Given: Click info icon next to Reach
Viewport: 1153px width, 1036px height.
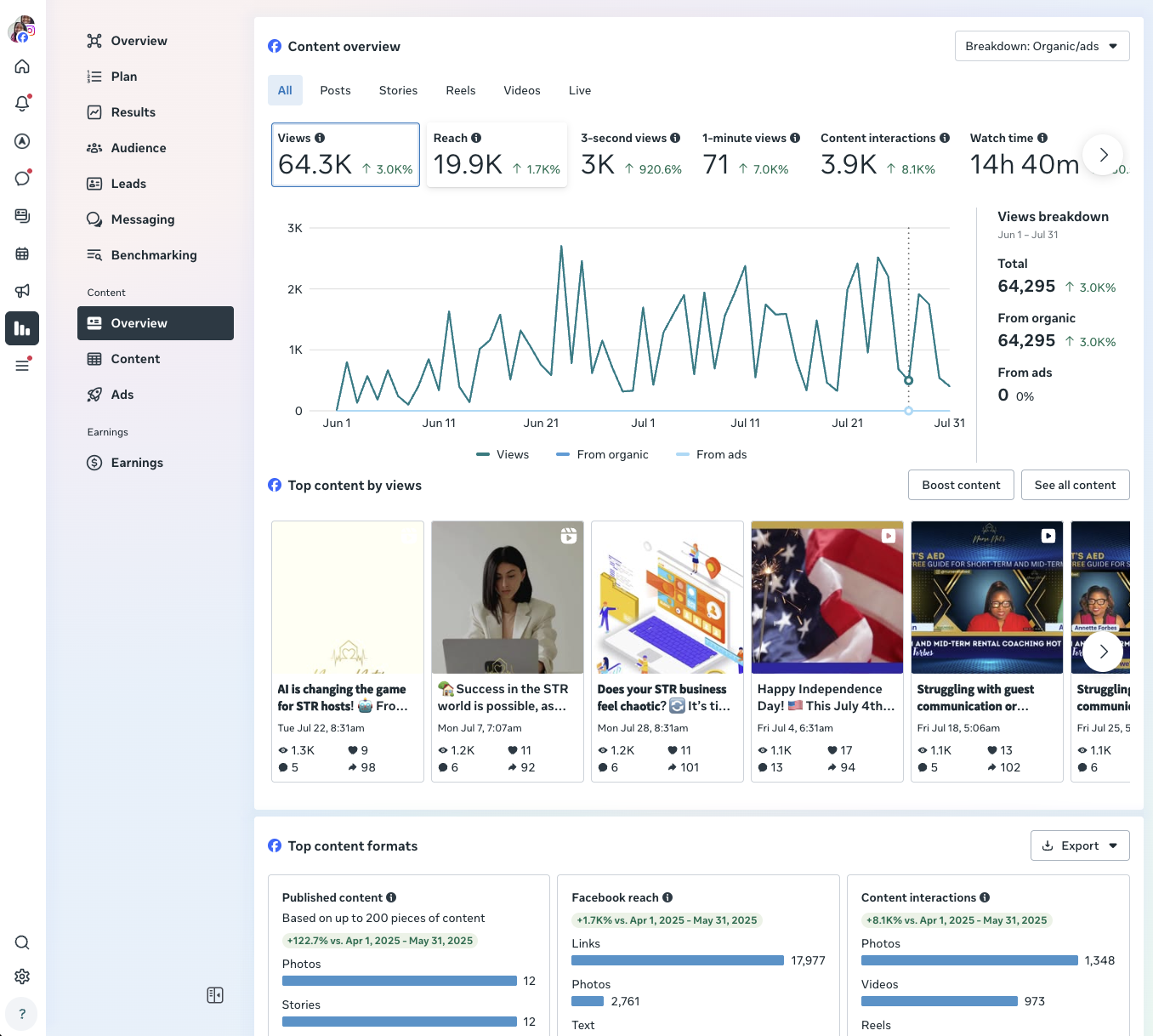Looking at the screenshot, I should (x=476, y=138).
